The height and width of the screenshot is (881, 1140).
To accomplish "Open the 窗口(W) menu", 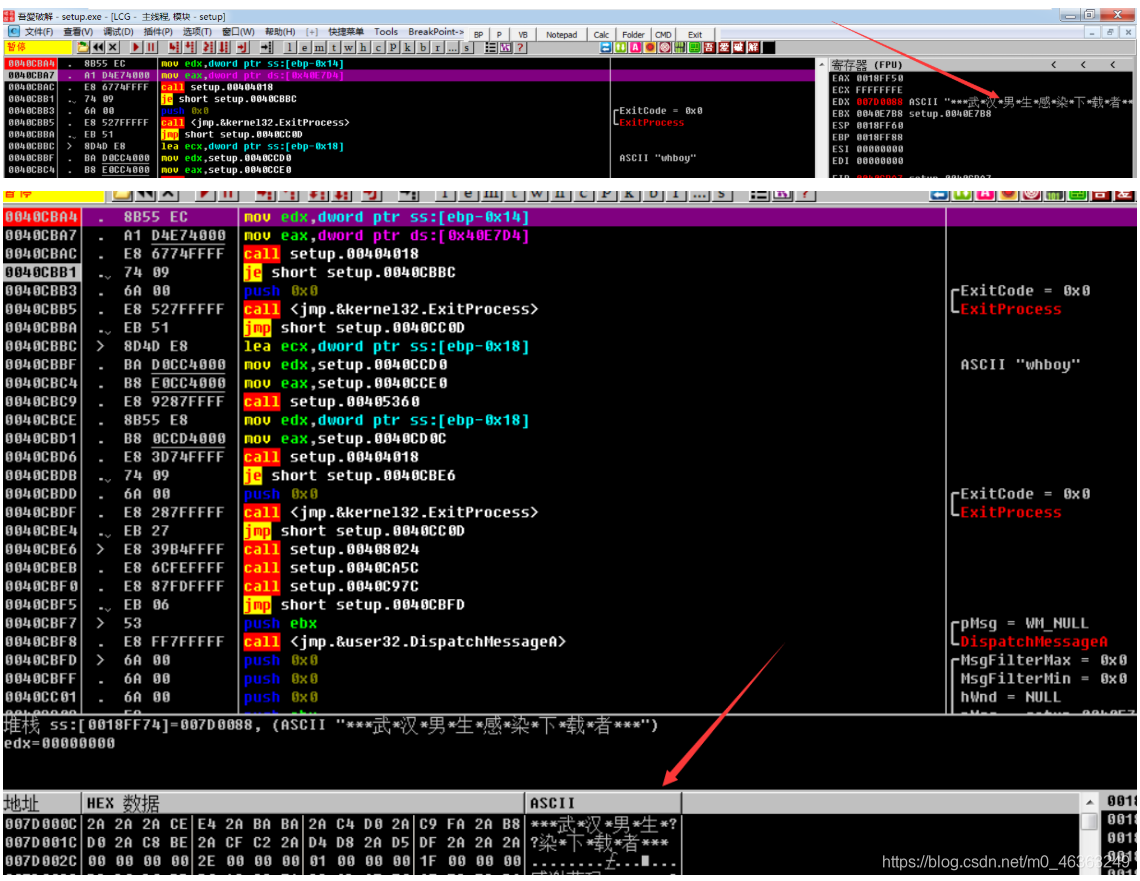I will pos(238,32).
